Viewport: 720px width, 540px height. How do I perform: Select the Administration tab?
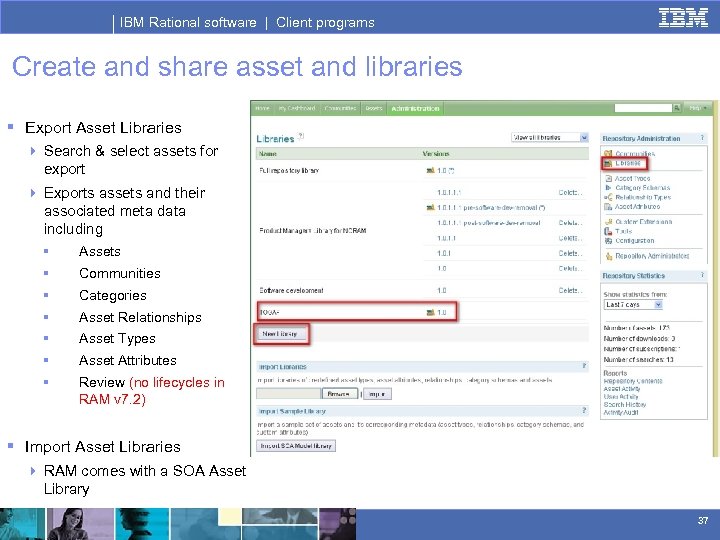[415, 108]
